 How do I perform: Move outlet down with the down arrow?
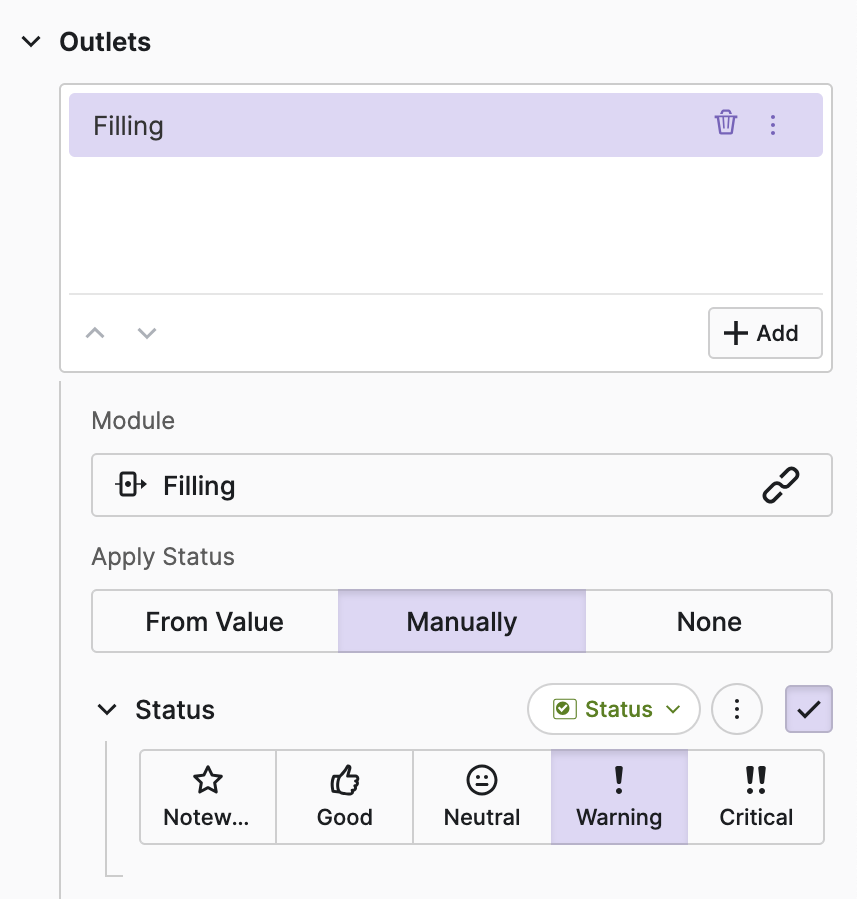coord(147,333)
